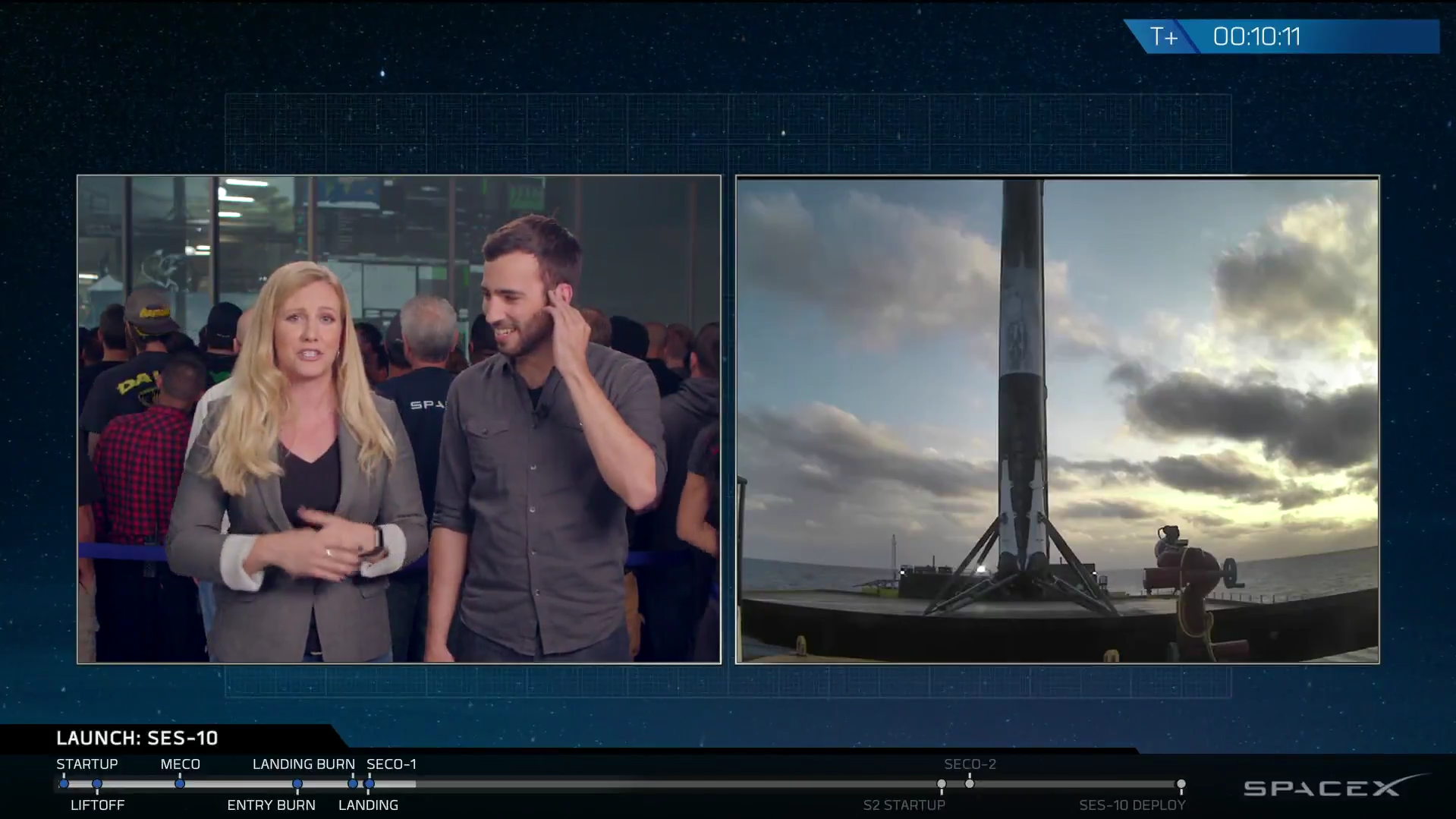Select the LIFTOFF event marker
This screenshot has width=1456, height=819.
pyautogui.click(x=97, y=783)
